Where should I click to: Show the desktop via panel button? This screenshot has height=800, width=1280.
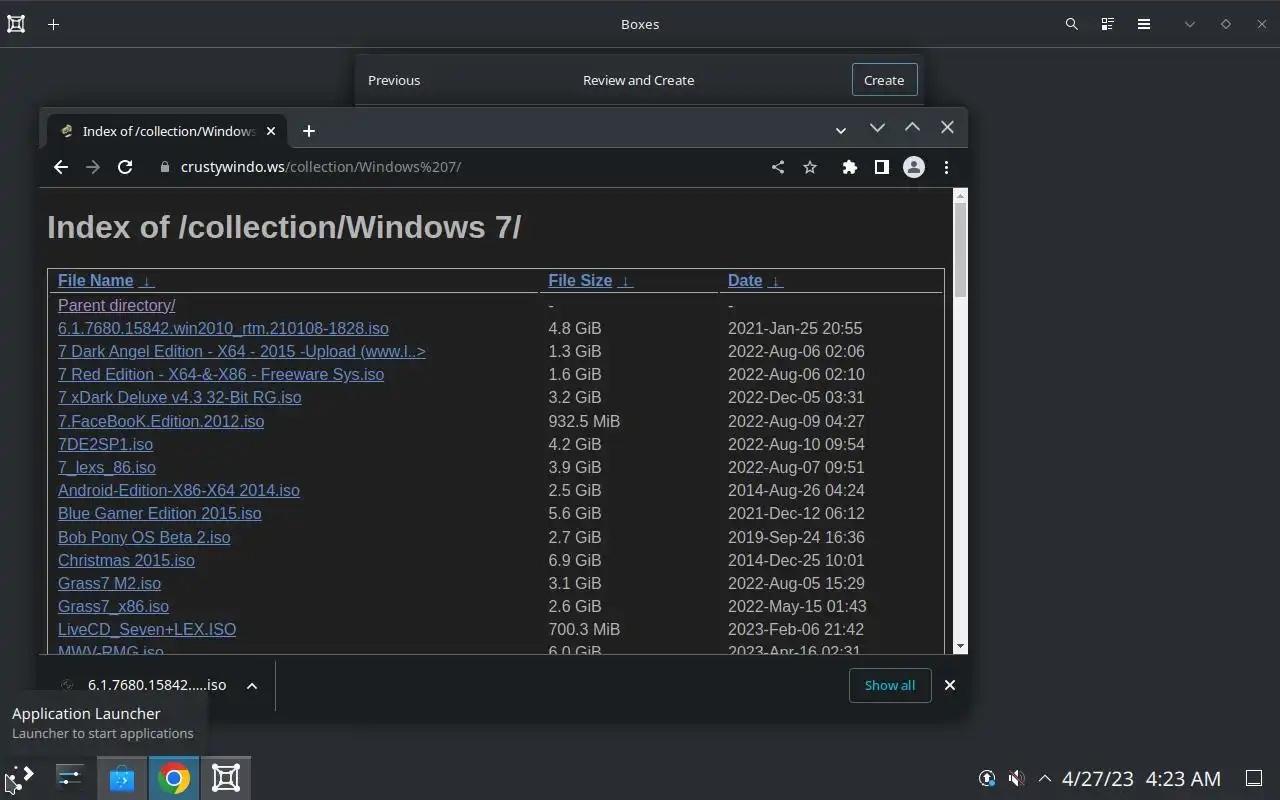tap(1254, 778)
